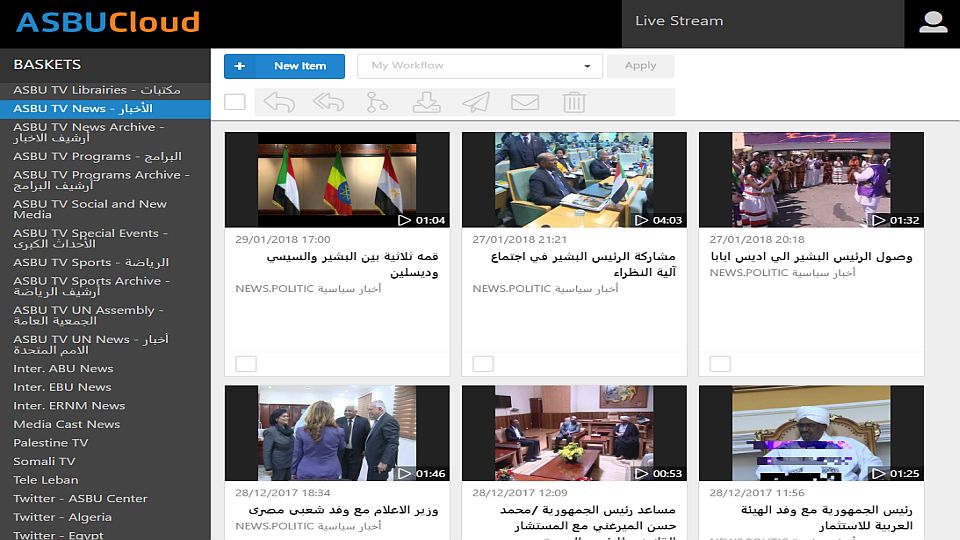Select ASBU TV Social and New Media

pyautogui.click(x=105, y=209)
